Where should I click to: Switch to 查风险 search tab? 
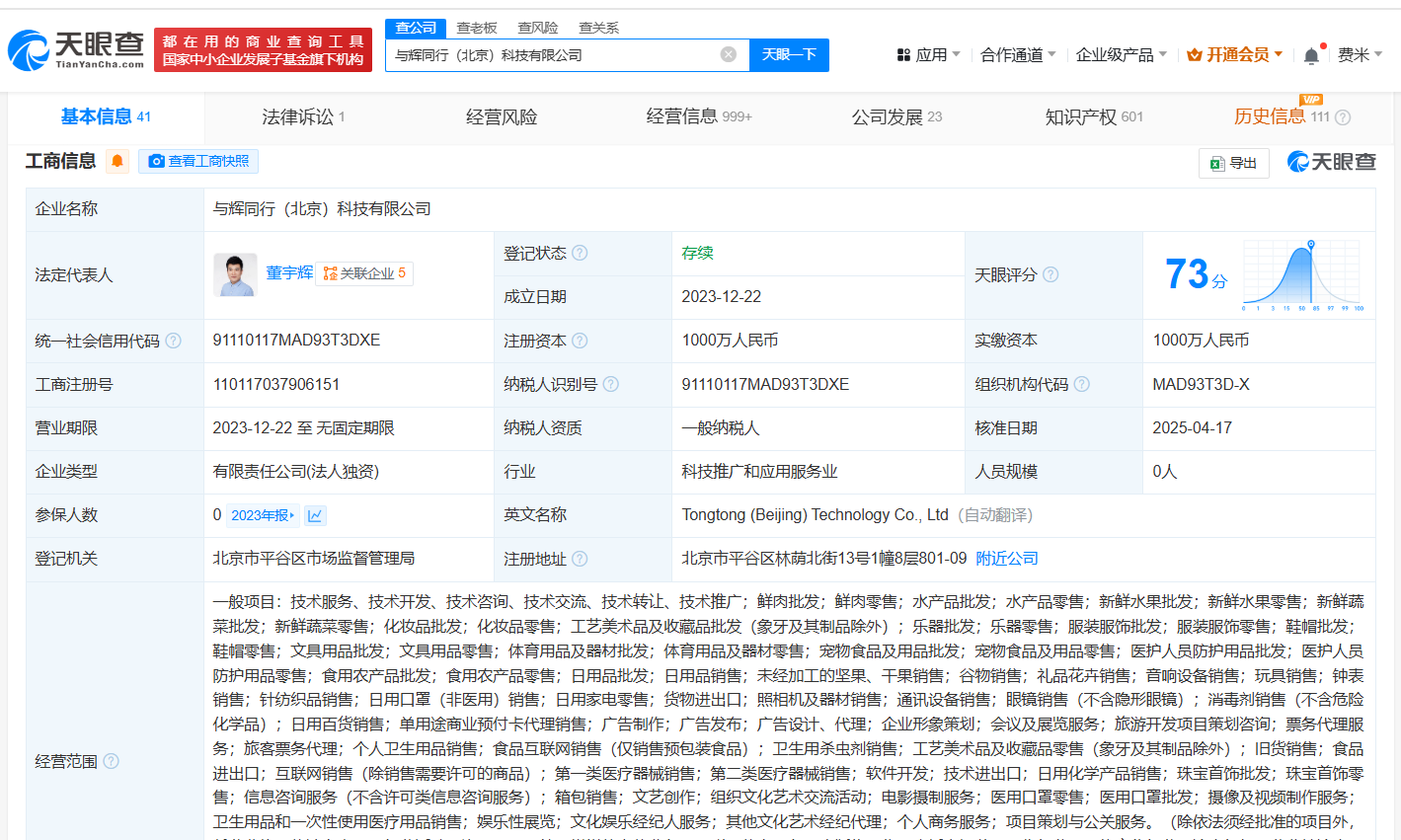tap(538, 28)
